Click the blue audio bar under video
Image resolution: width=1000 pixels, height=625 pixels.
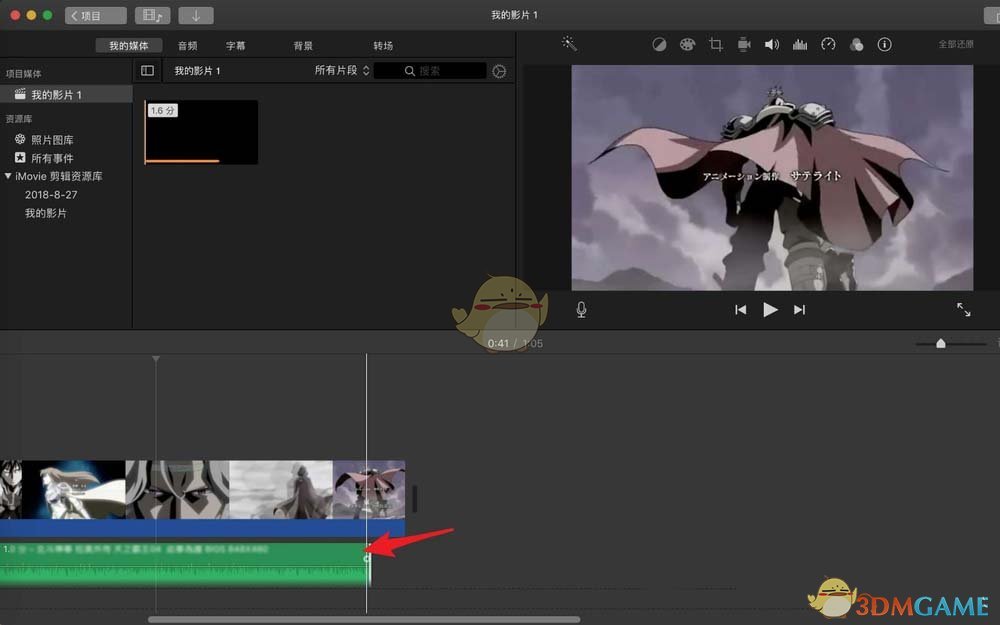click(x=202, y=527)
